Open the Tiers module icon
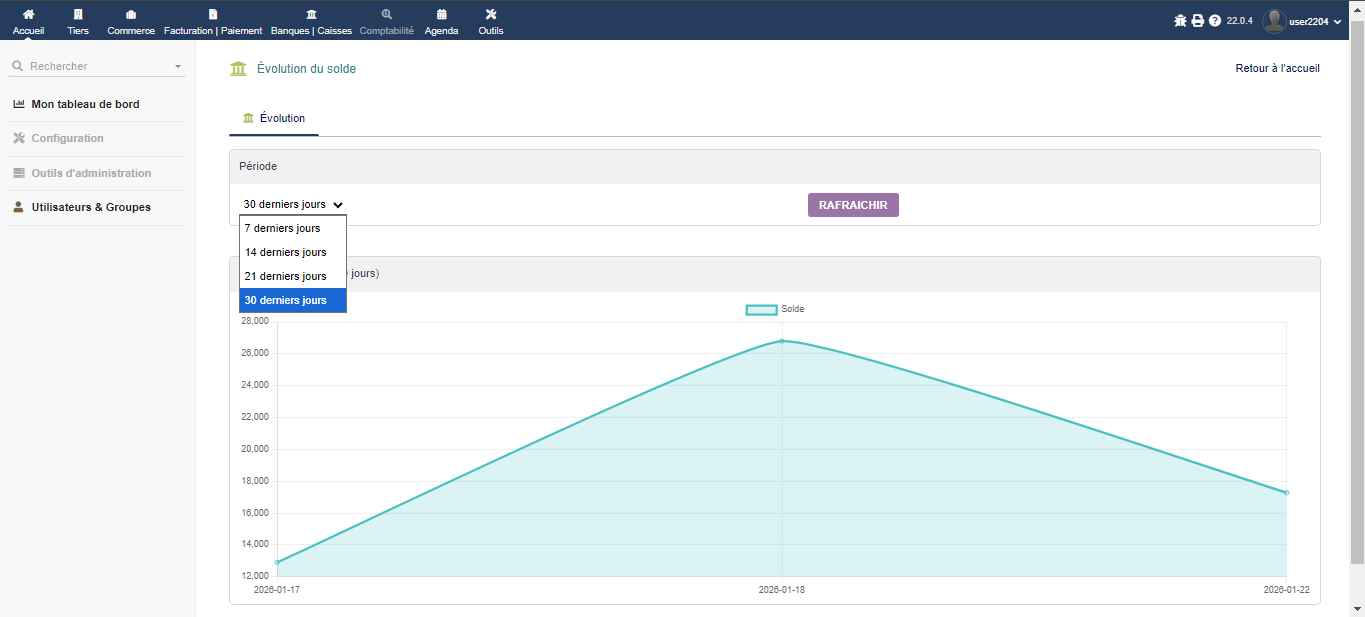Screen dimensions: 1365x617 [x=78, y=15]
